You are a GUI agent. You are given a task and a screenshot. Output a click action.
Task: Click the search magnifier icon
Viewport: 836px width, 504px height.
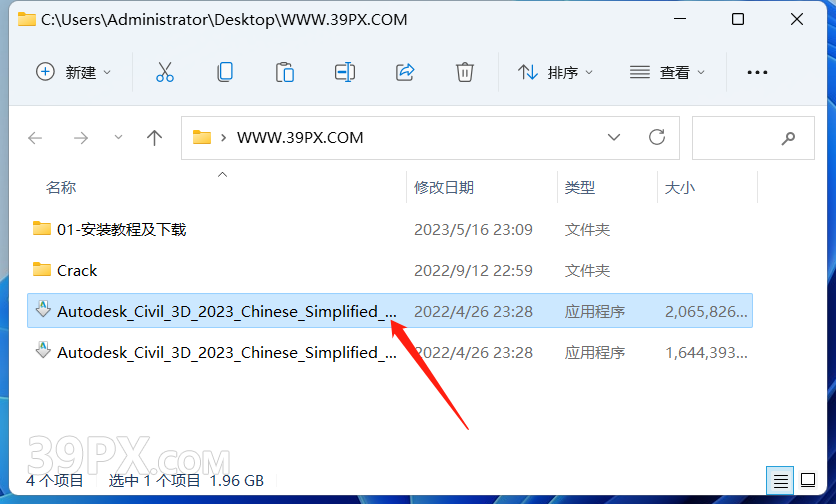click(x=788, y=138)
